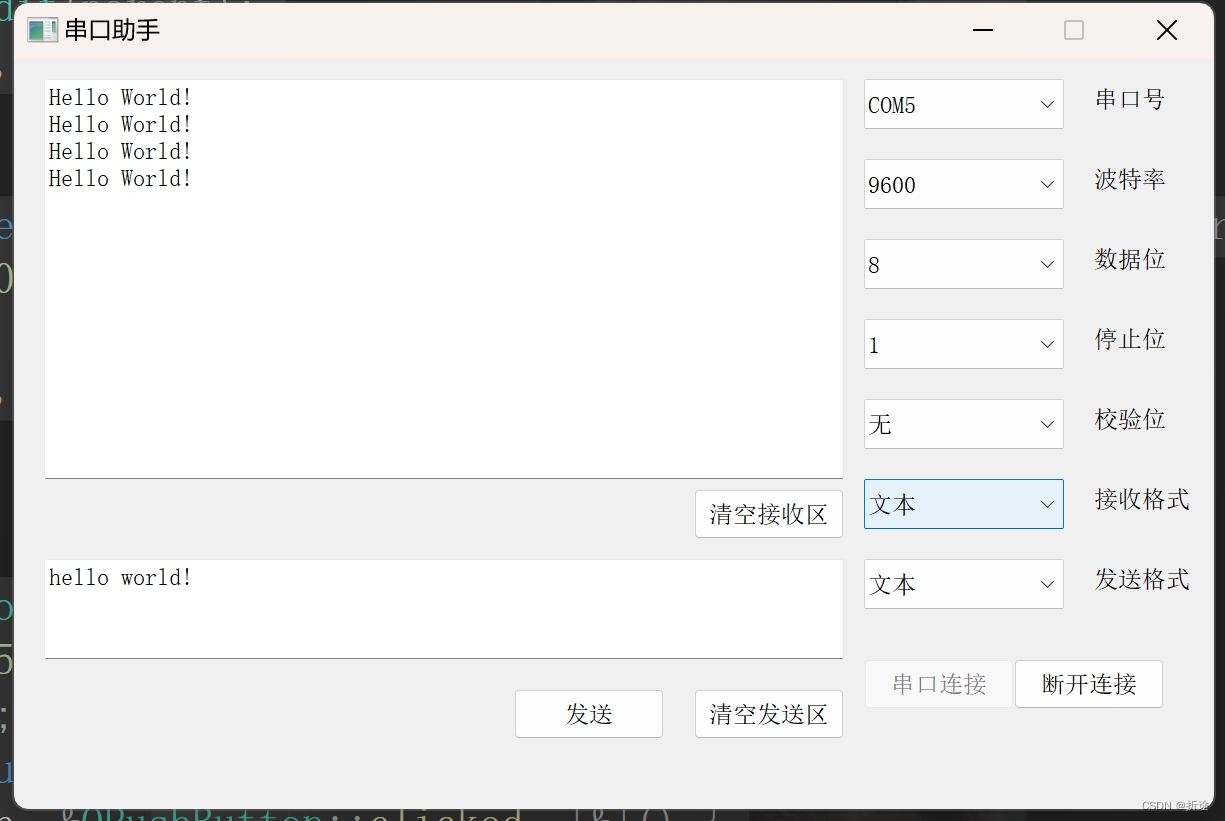Screen dimensions: 1225x821
Task: Open the 9600 baud rate dropdown
Action: point(962,184)
